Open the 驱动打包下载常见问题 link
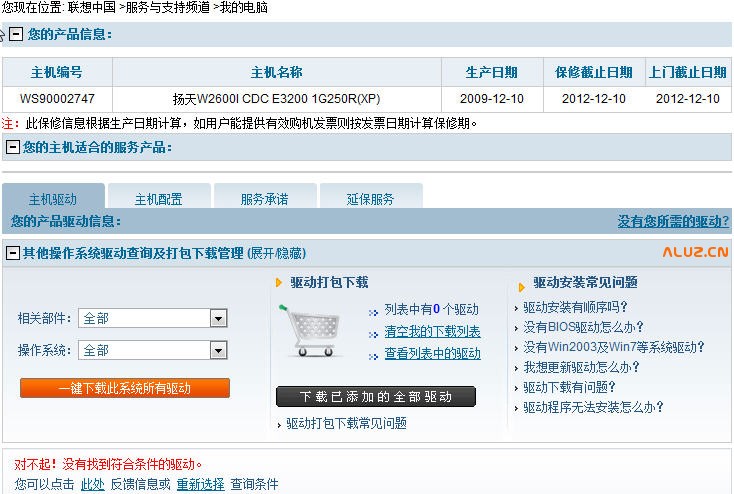The height and width of the screenshot is (494, 734). tap(346, 423)
